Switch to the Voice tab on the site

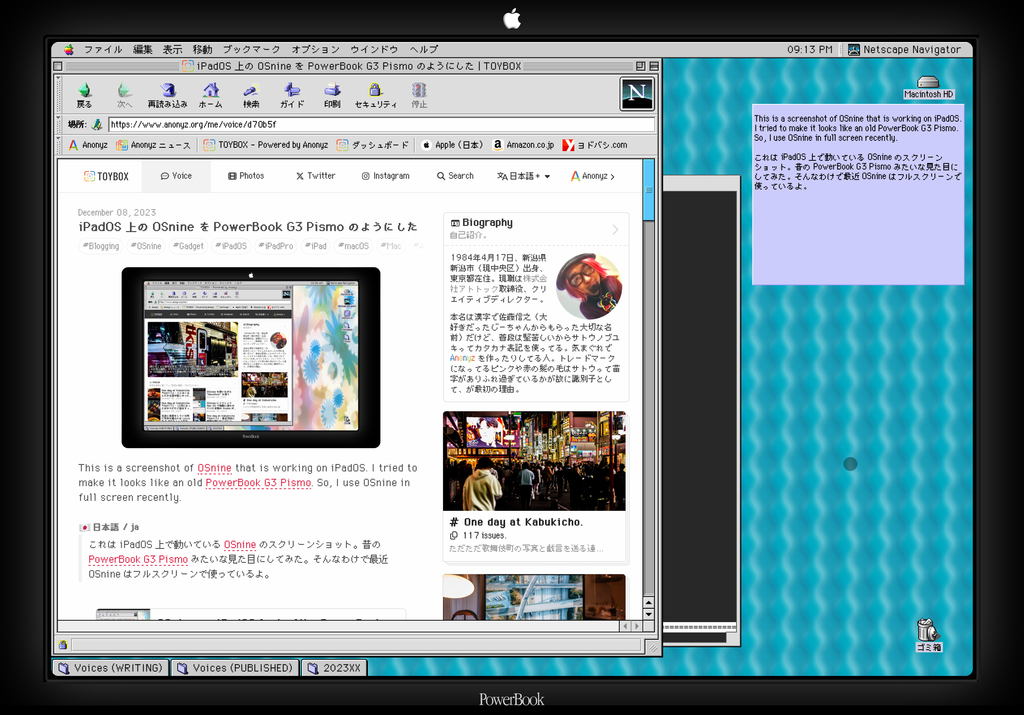click(x=176, y=176)
